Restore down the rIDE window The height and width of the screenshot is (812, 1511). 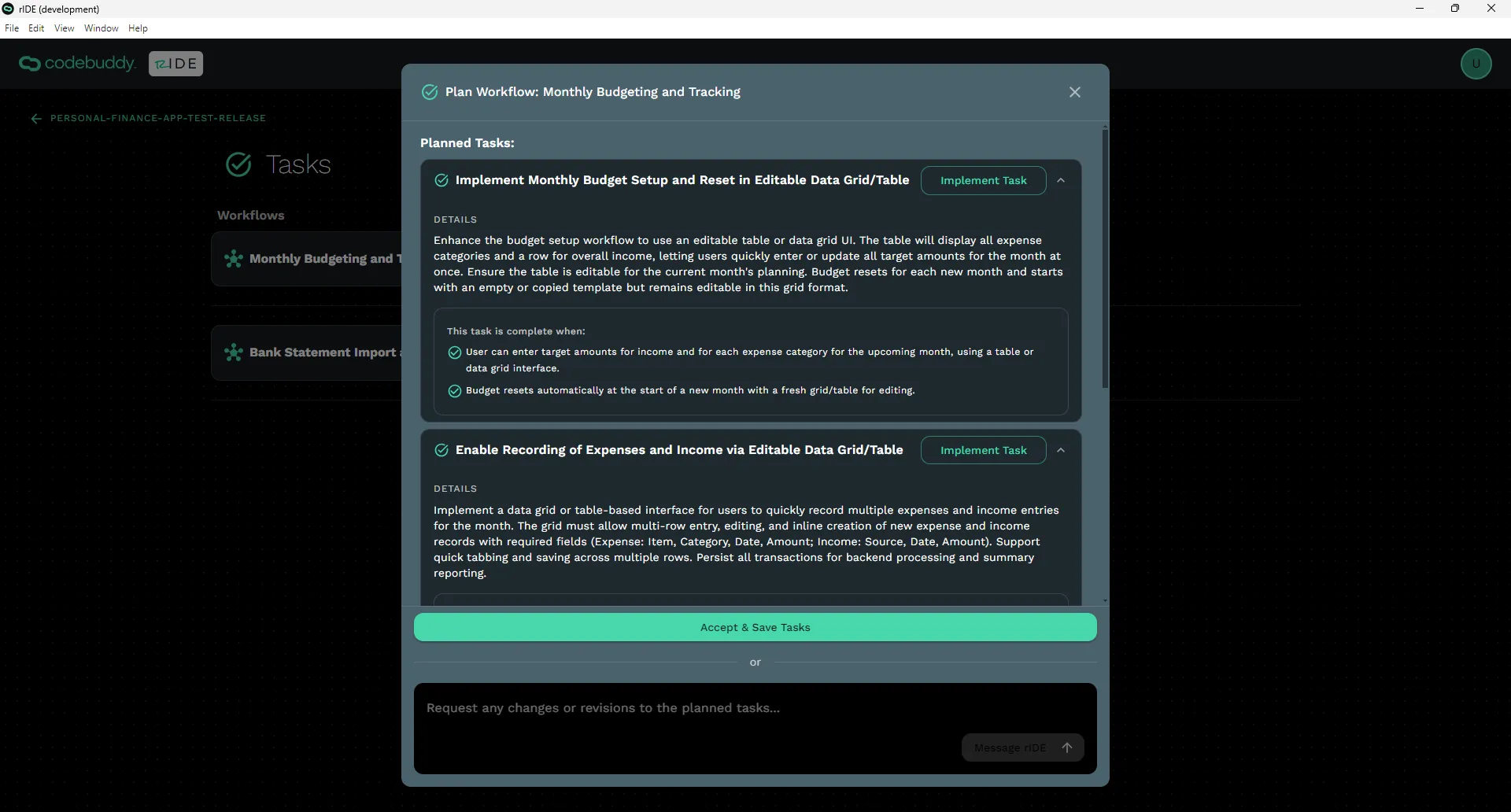(1455, 9)
